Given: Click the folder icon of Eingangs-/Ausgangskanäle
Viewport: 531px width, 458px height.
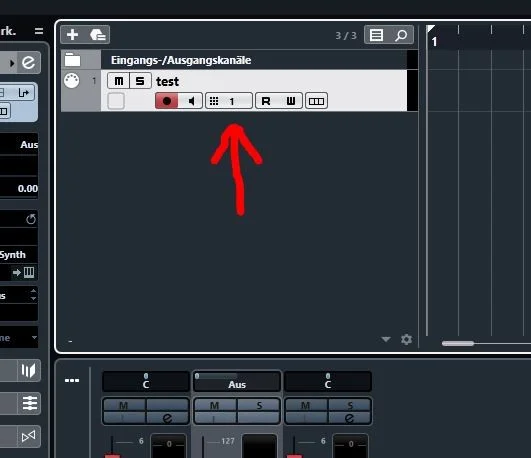Looking at the screenshot, I should tap(72, 60).
